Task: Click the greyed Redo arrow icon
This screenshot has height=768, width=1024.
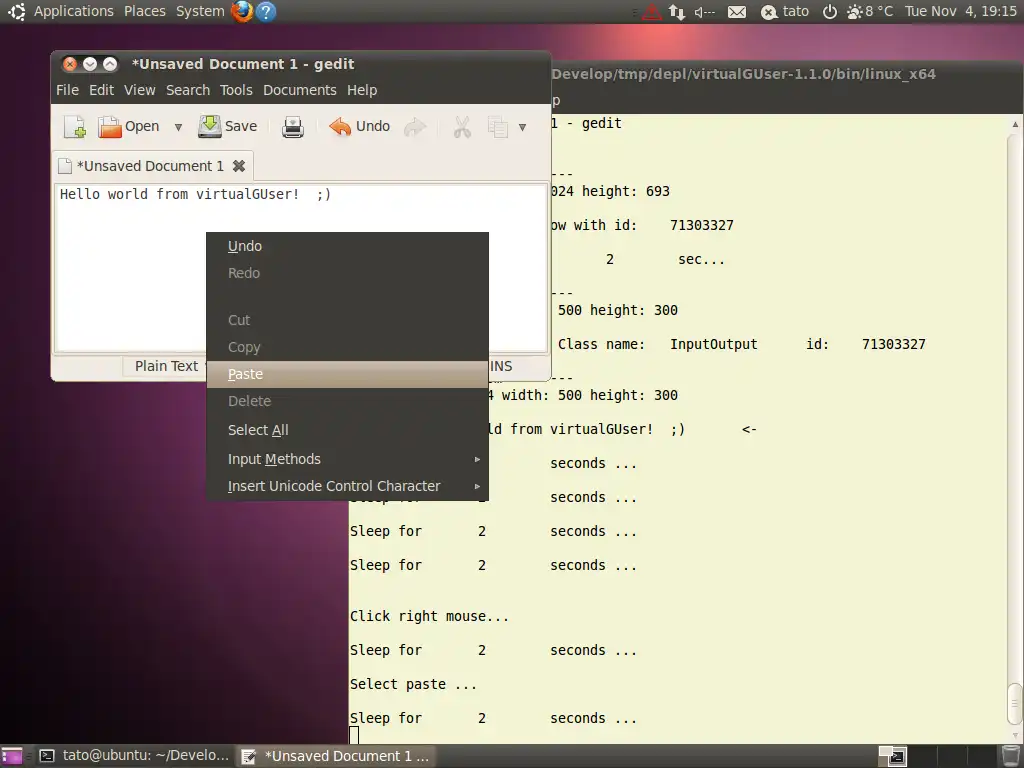Action: 415,127
